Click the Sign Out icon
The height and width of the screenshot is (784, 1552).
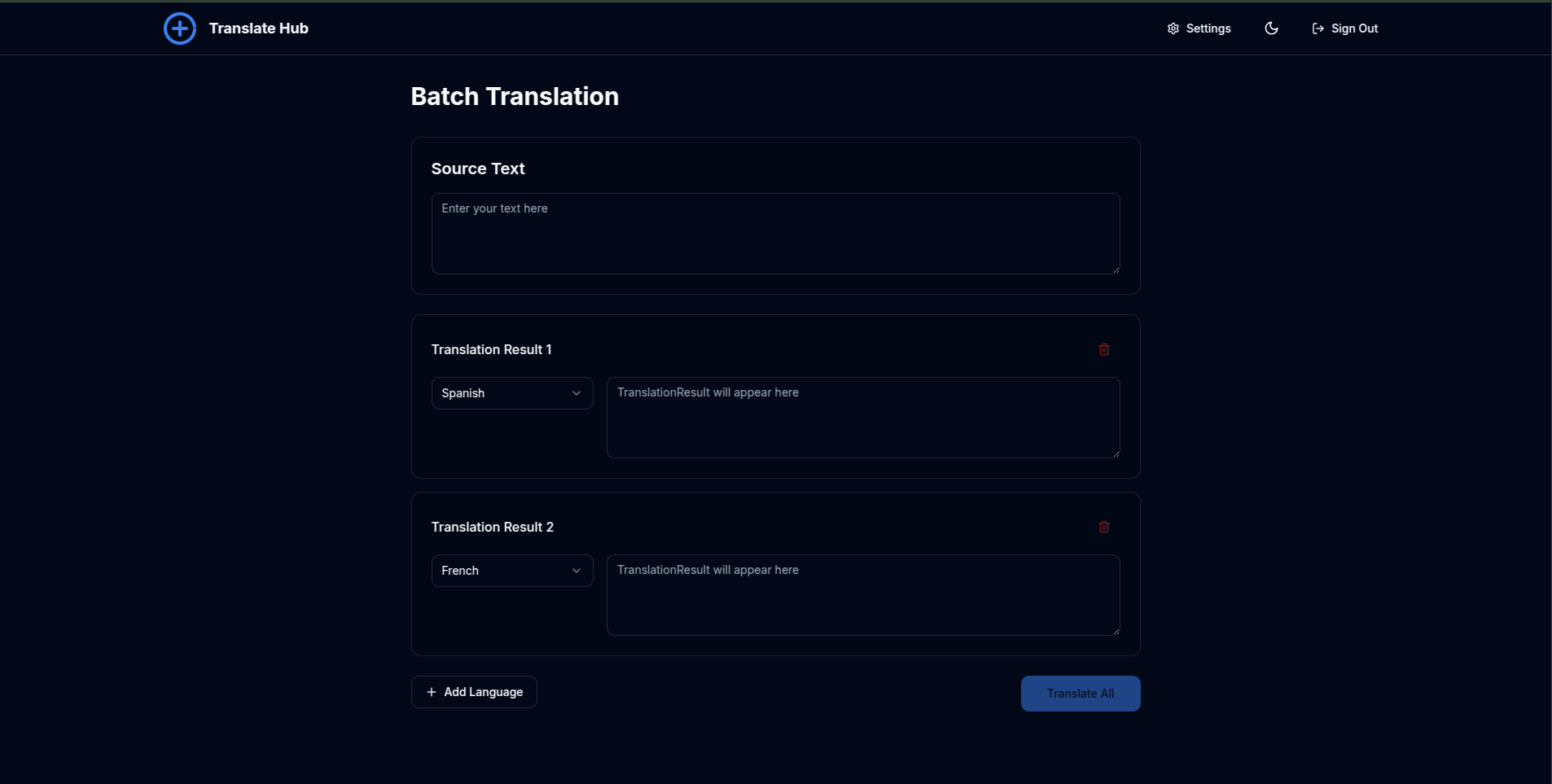pyautogui.click(x=1317, y=28)
